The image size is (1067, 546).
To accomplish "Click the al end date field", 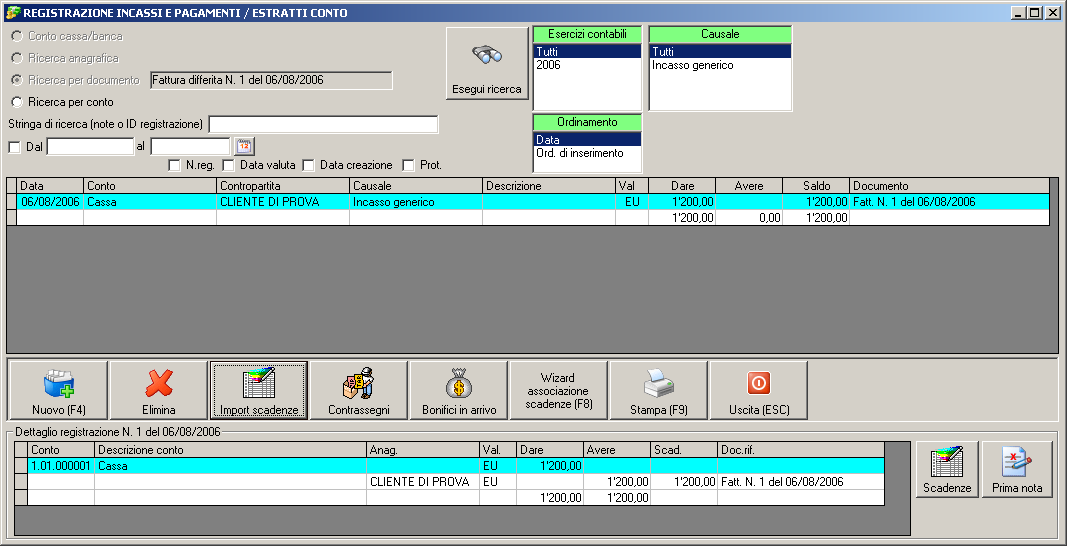I will click(x=191, y=146).
